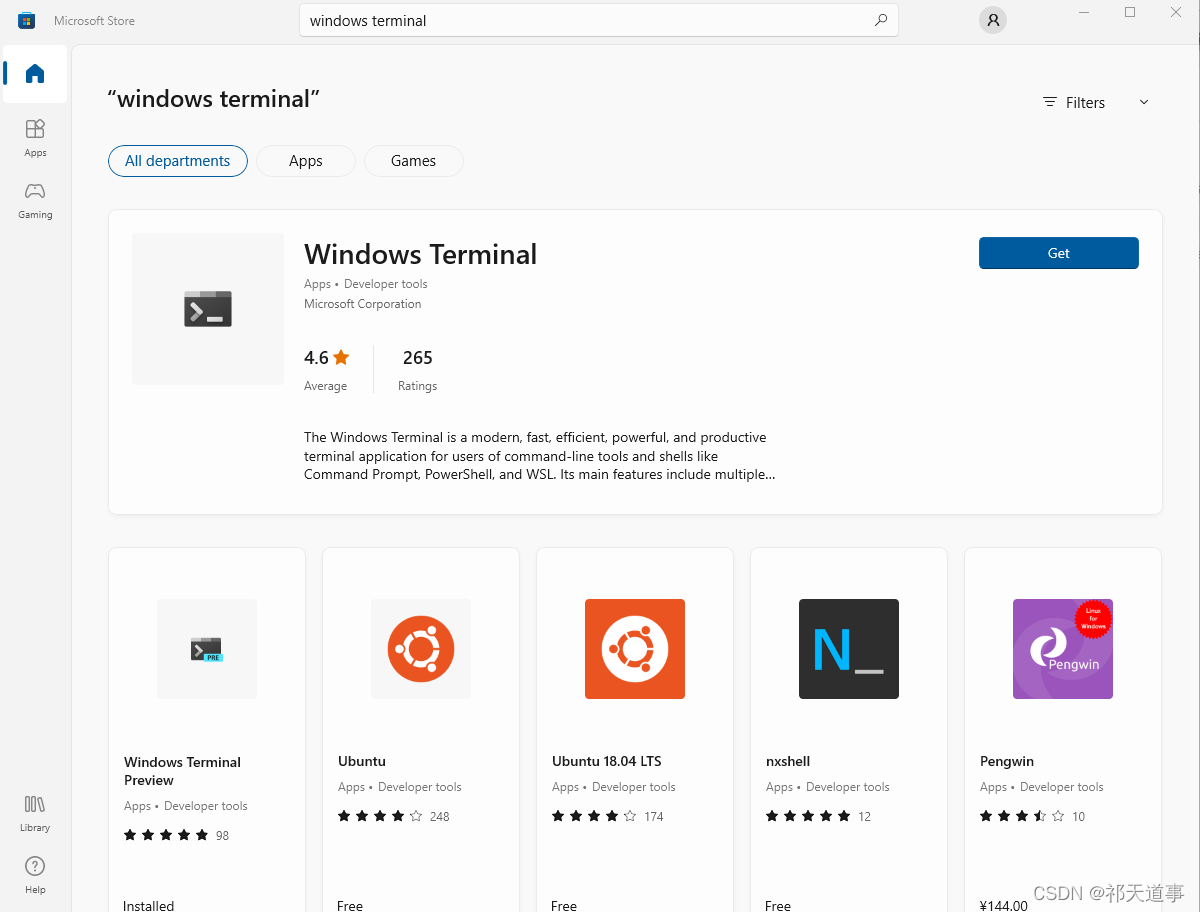Open the nxshell title
Viewport: 1200px width, 912px height.
coord(788,761)
